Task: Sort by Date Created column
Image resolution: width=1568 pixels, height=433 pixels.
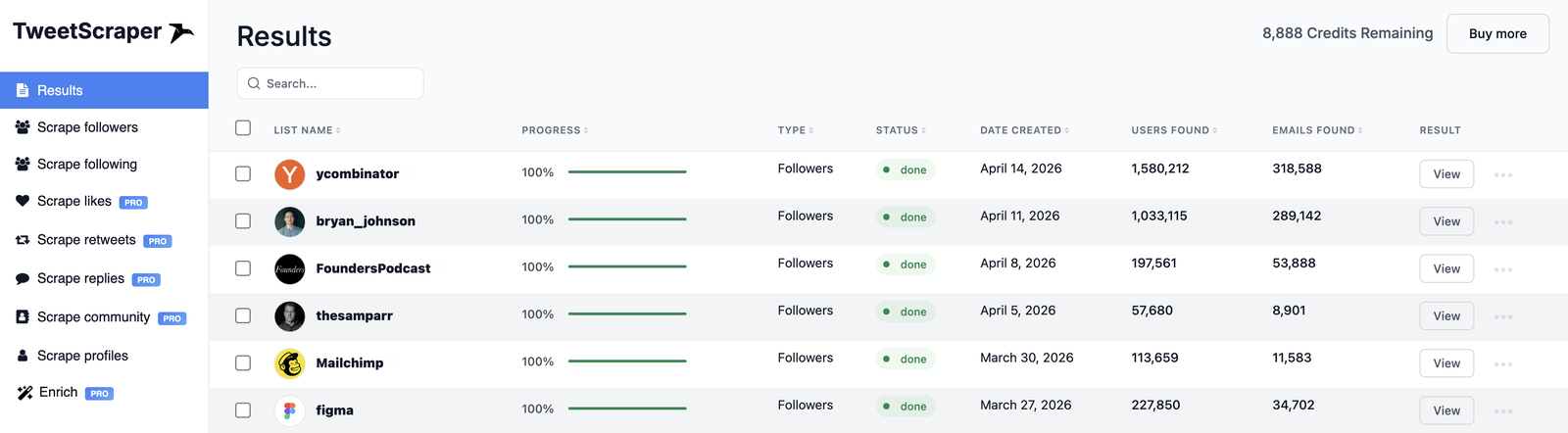Action: click(1024, 130)
